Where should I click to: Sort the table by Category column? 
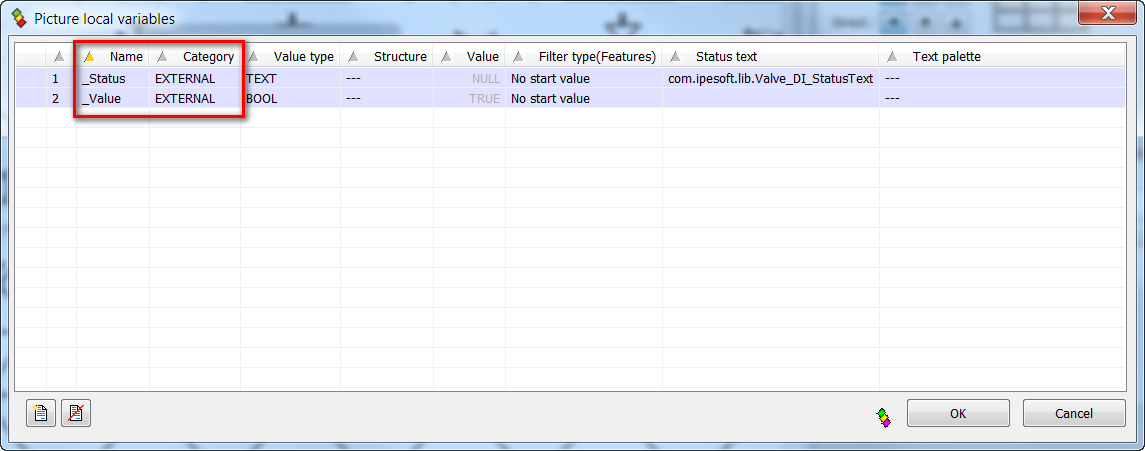point(207,57)
